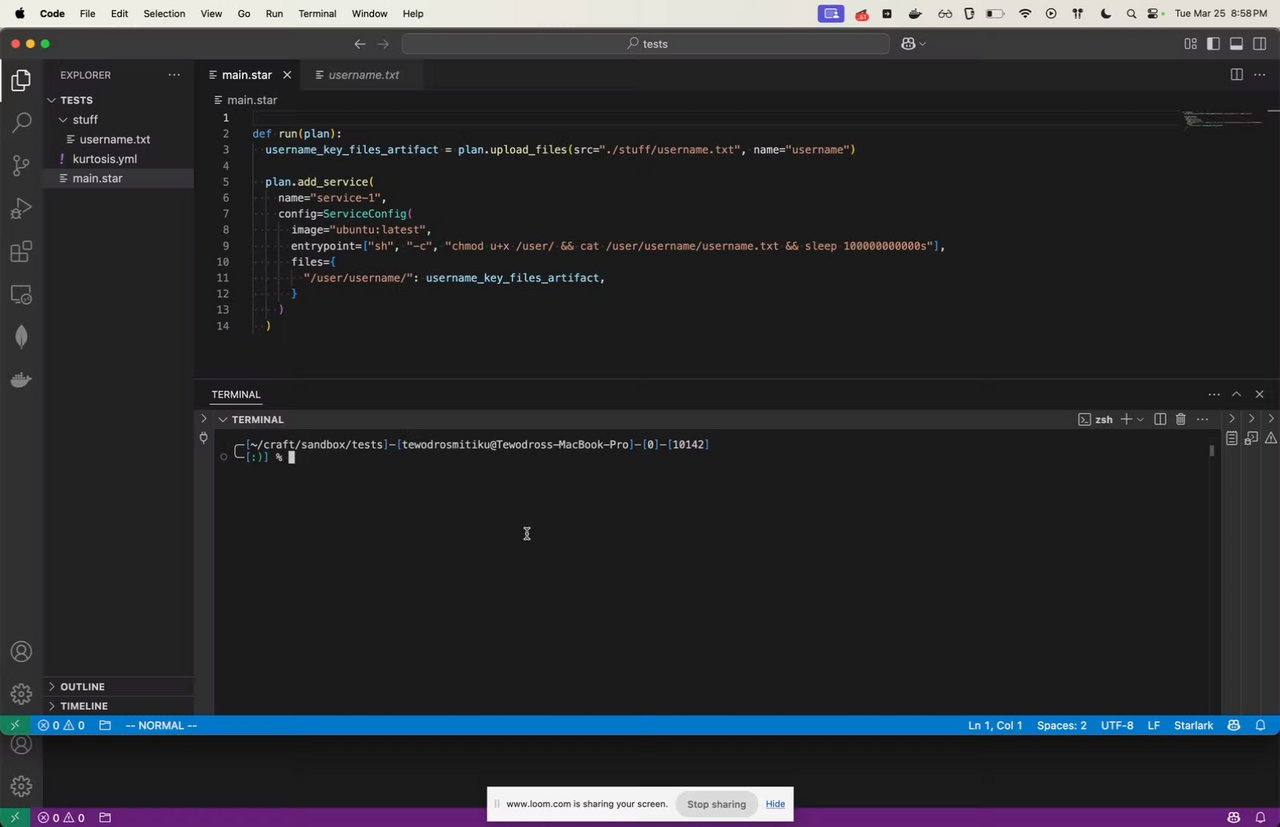The height and width of the screenshot is (827, 1280).
Task: Collapse the stuff folder
Action: pyautogui.click(x=63, y=120)
